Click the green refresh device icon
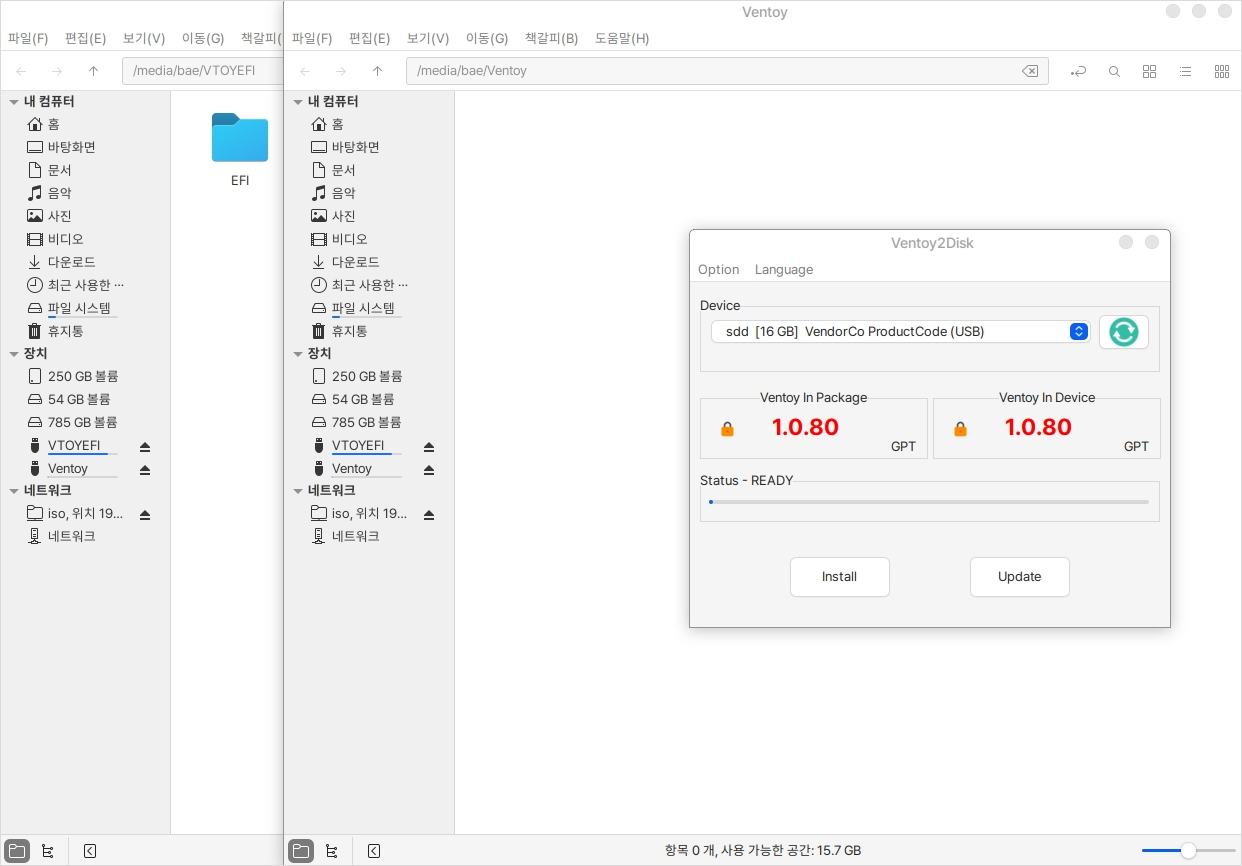This screenshot has width=1242, height=866. point(1123,332)
